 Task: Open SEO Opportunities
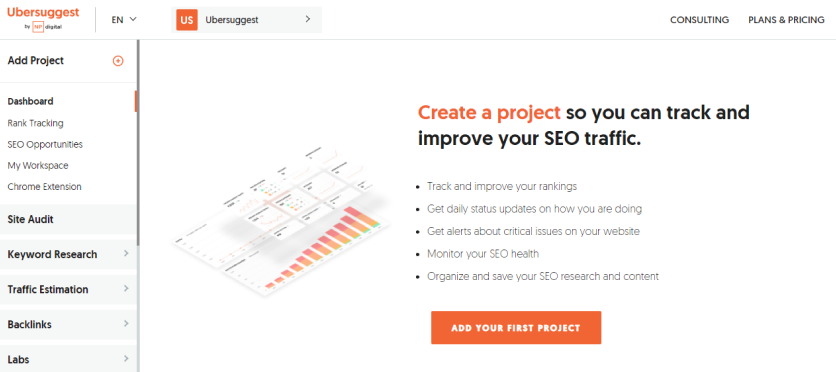tap(45, 144)
